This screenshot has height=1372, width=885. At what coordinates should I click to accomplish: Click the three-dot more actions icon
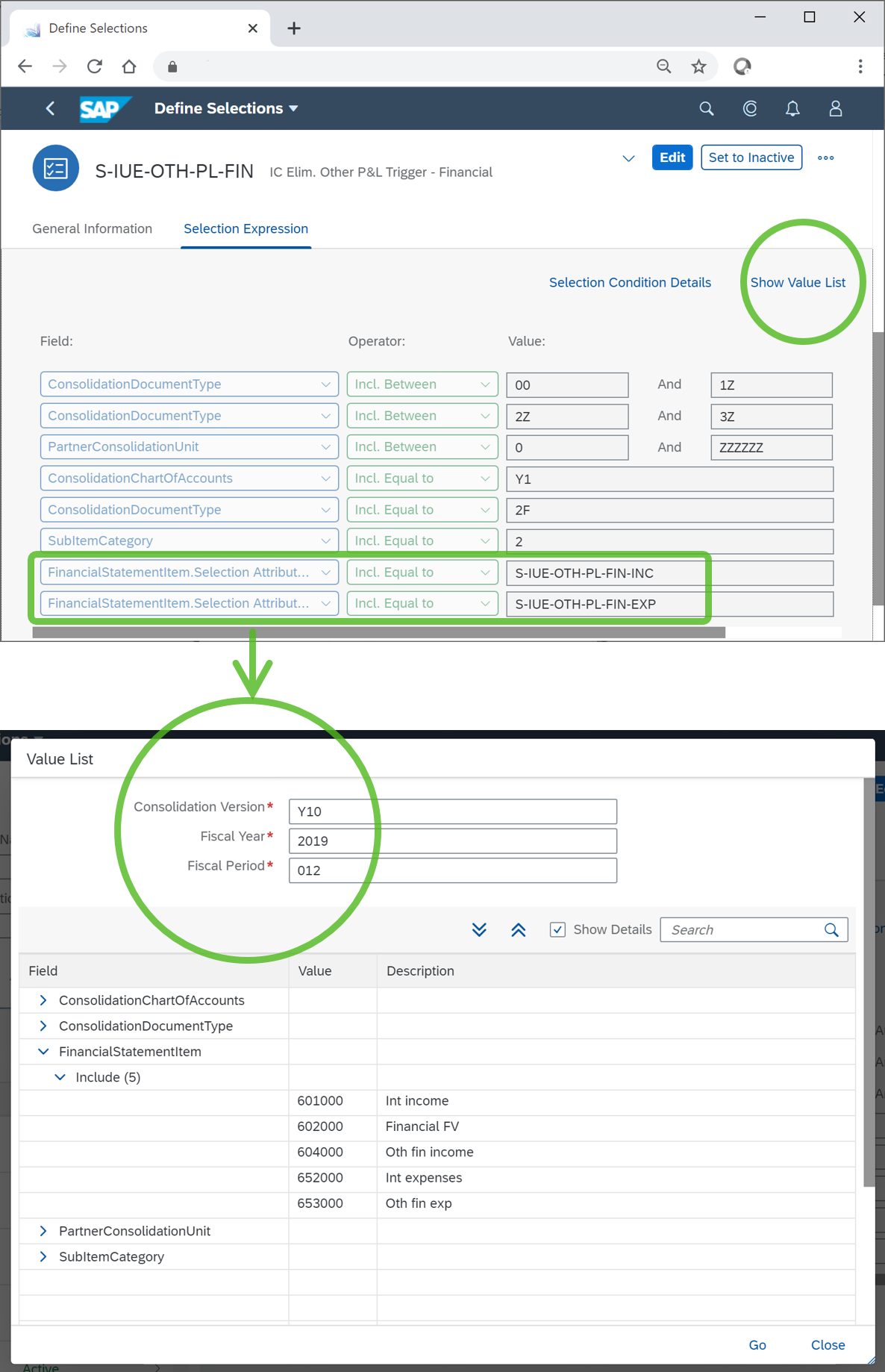pos(825,158)
